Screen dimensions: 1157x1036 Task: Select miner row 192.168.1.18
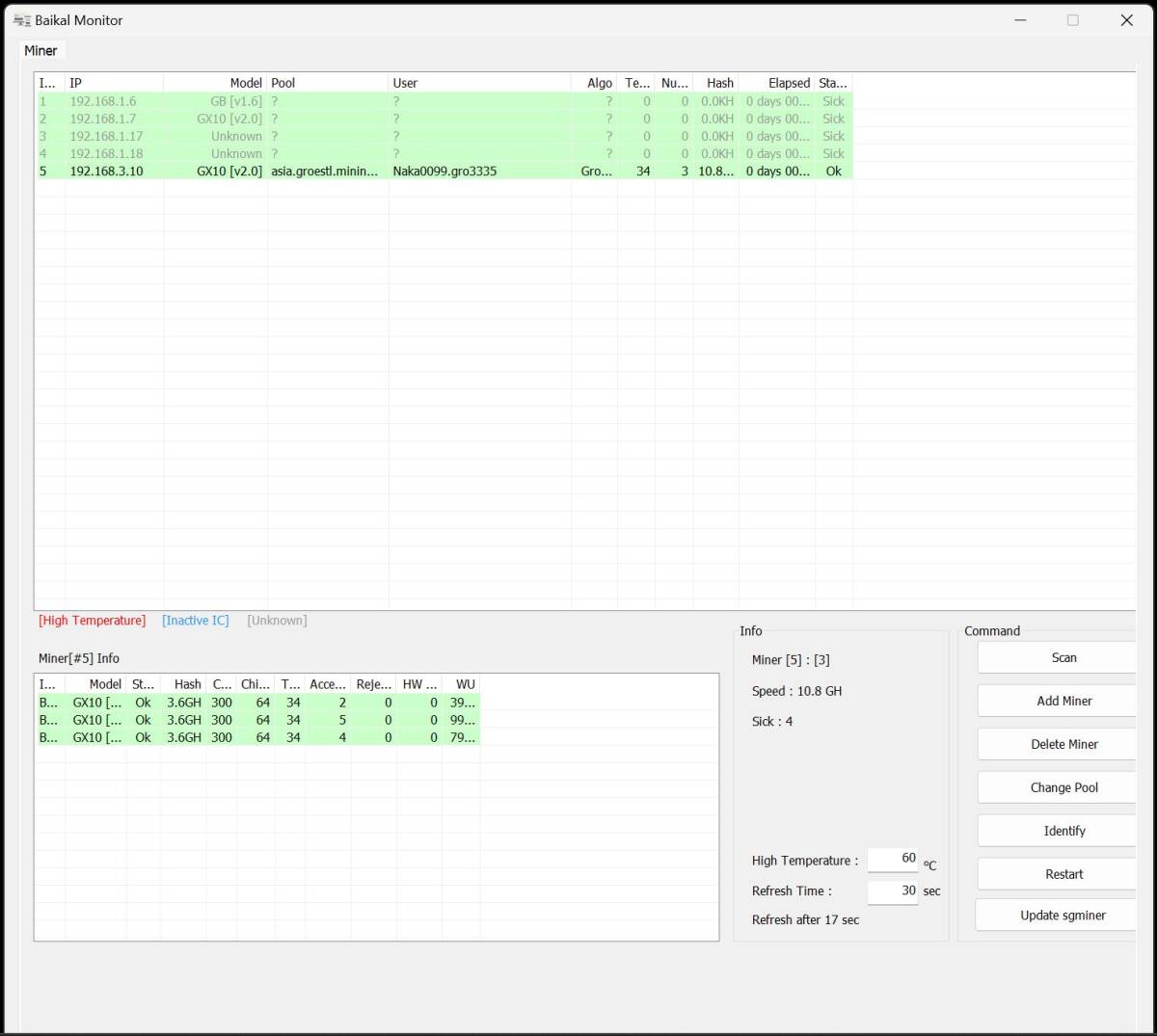point(444,153)
